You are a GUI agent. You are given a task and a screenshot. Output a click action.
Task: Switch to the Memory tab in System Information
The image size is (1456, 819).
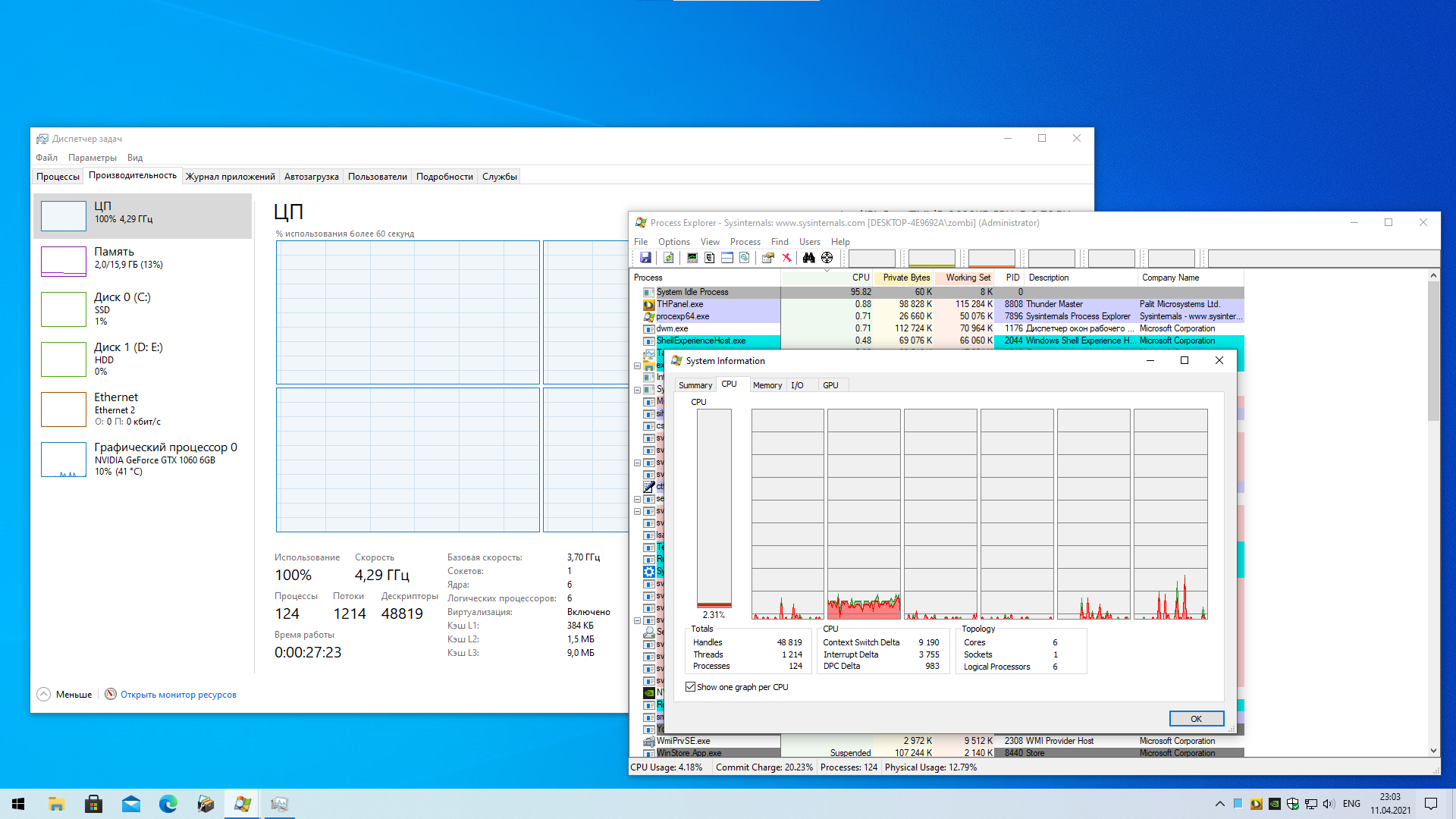pyautogui.click(x=767, y=385)
